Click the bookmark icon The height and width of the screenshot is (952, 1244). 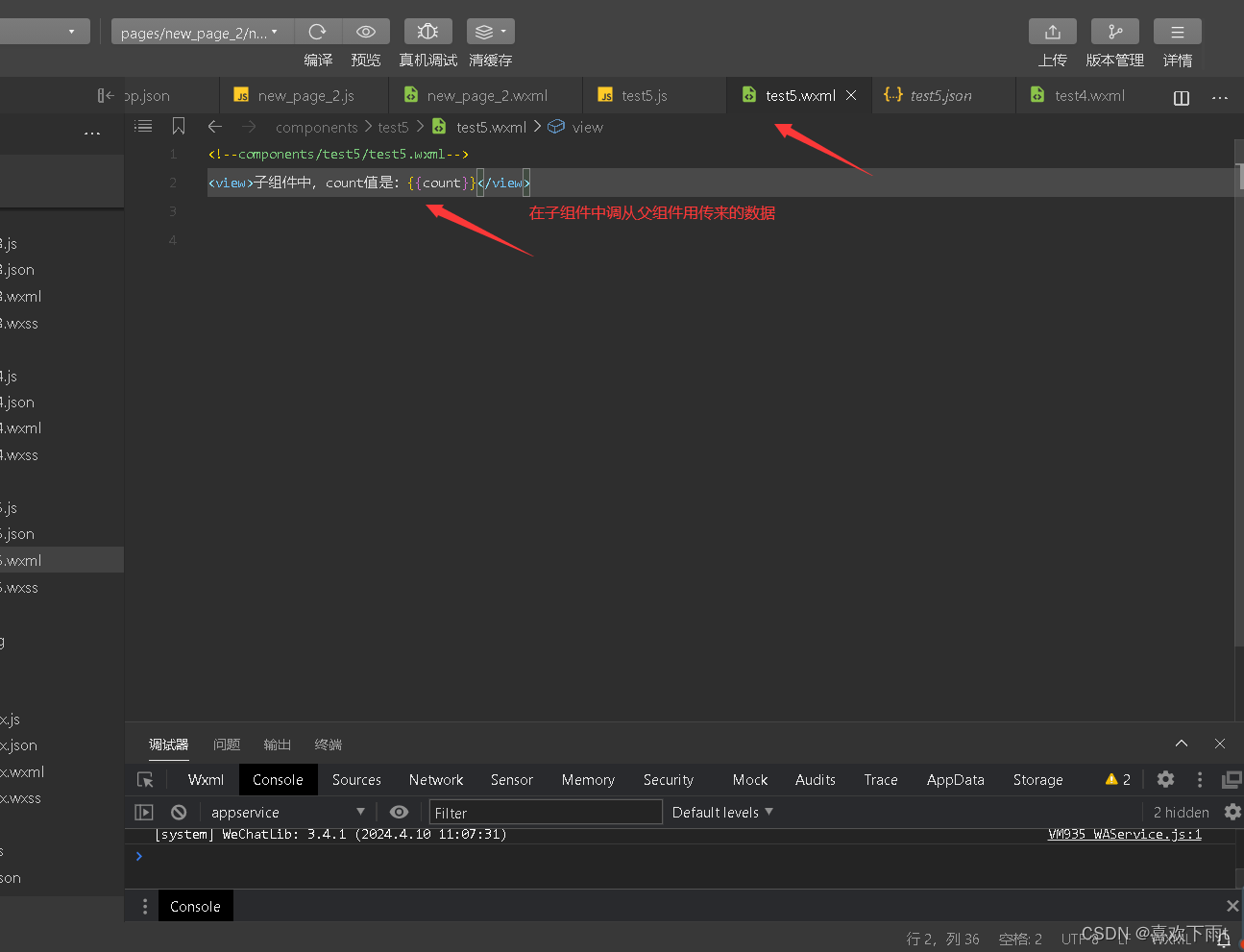(179, 126)
